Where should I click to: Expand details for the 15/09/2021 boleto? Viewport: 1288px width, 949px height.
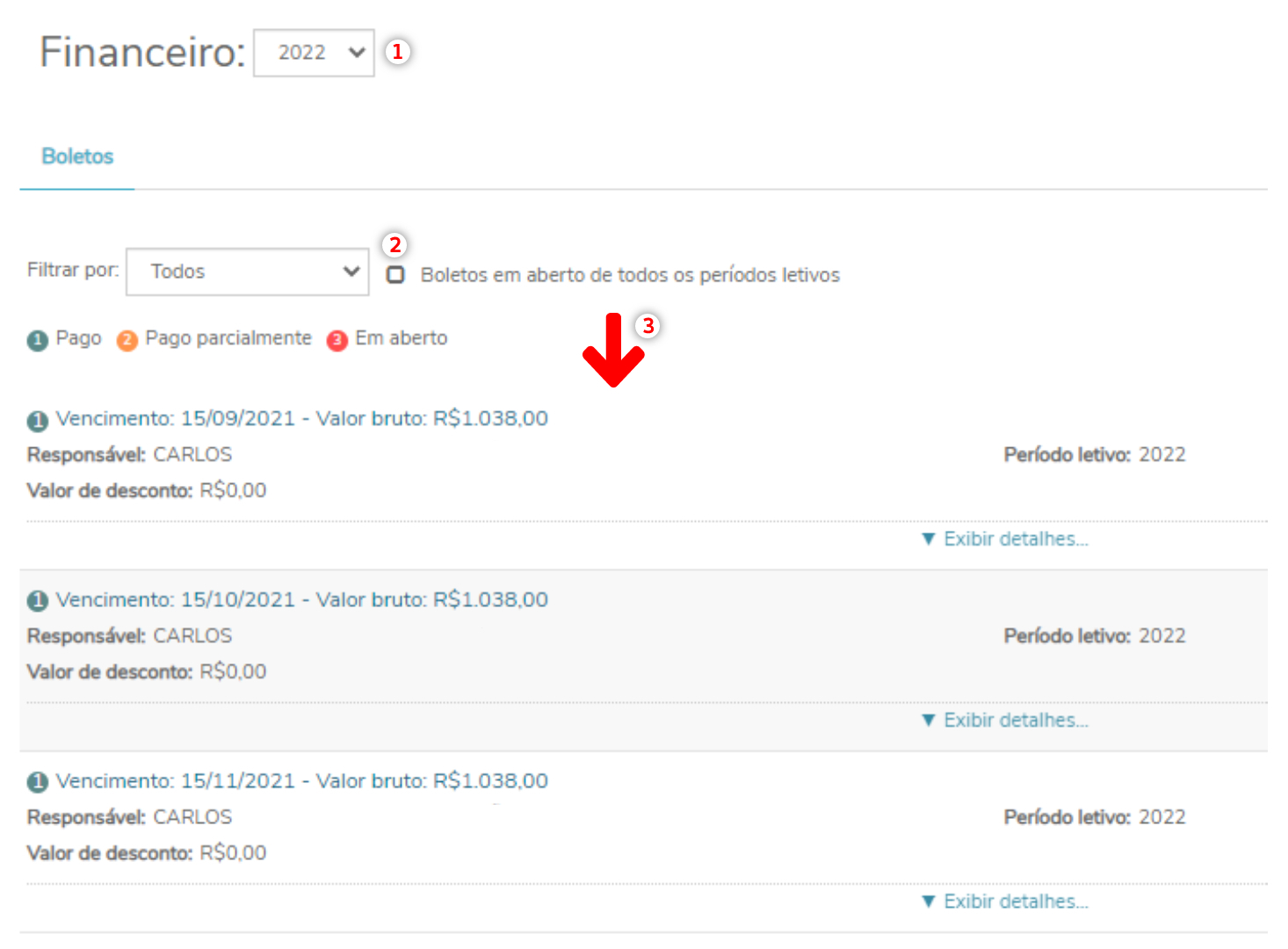(x=1005, y=540)
